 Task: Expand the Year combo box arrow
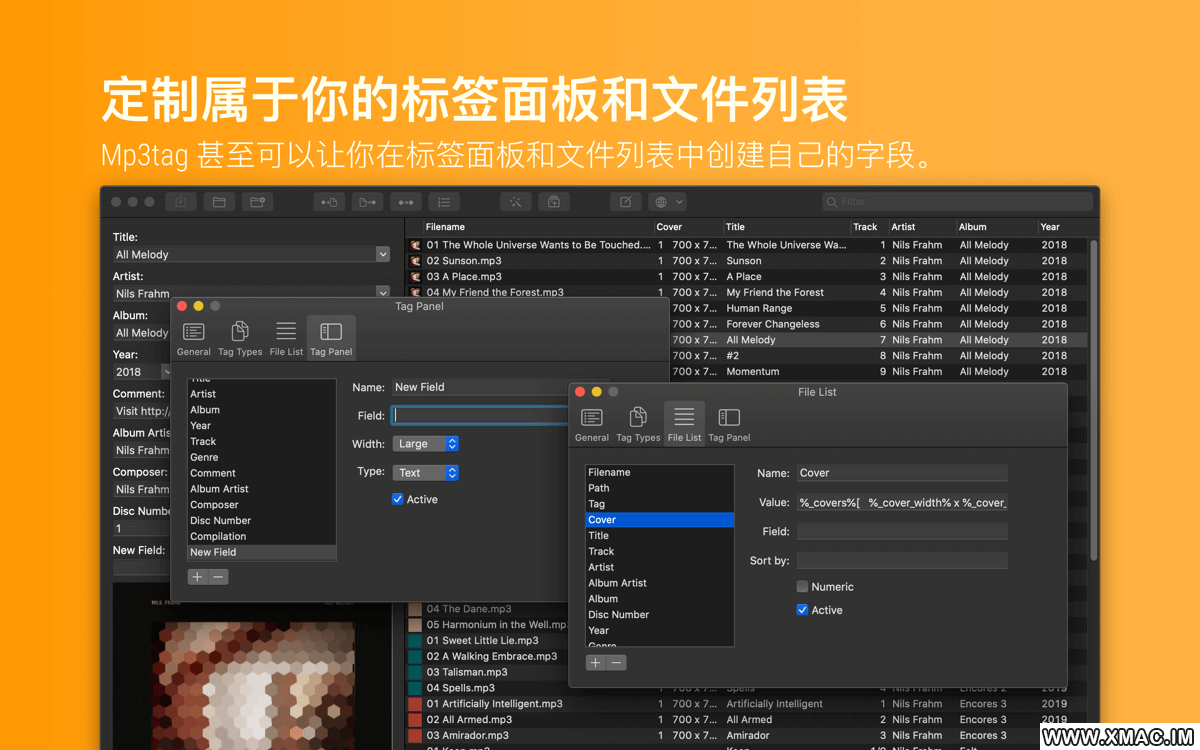point(166,372)
